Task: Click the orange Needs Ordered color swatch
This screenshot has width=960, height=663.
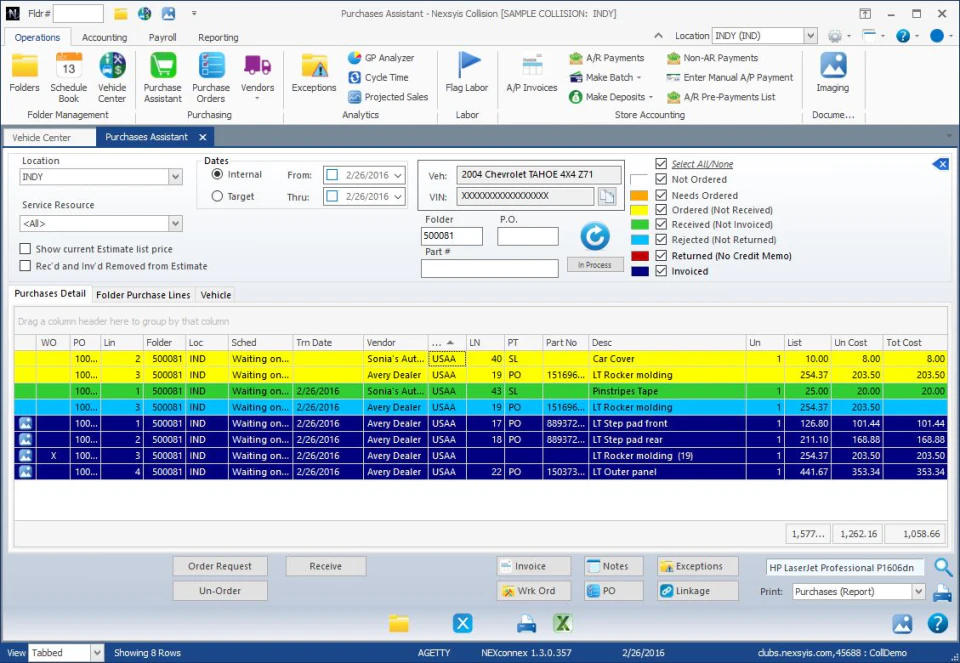Action: tap(639, 196)
